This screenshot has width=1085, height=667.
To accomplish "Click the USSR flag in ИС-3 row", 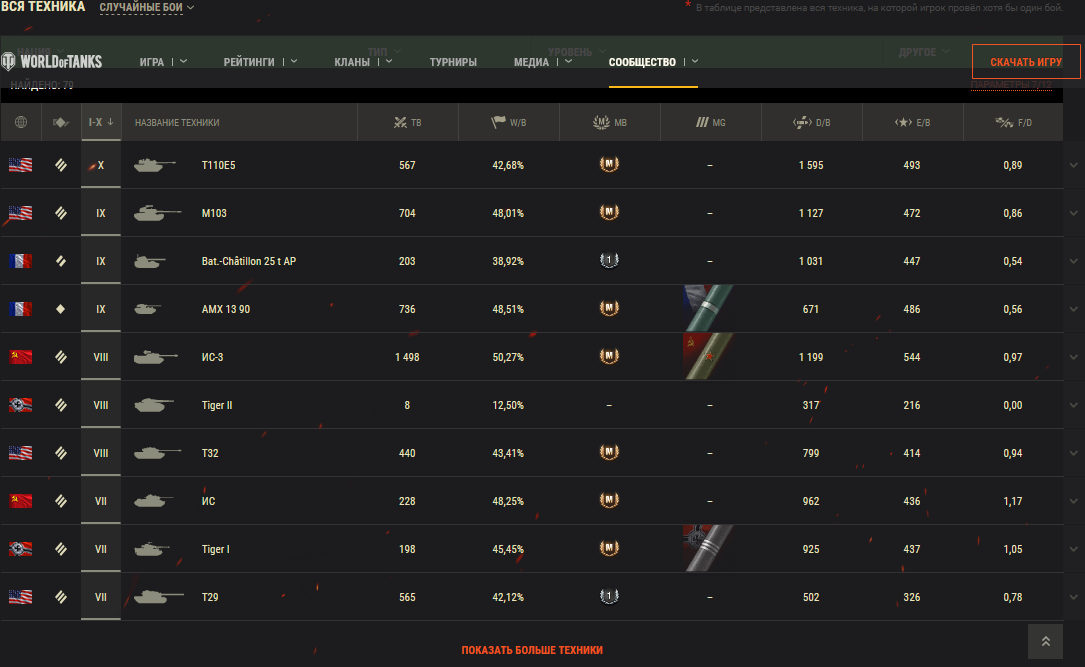I will pyautogui.click(x=21, y=357).
